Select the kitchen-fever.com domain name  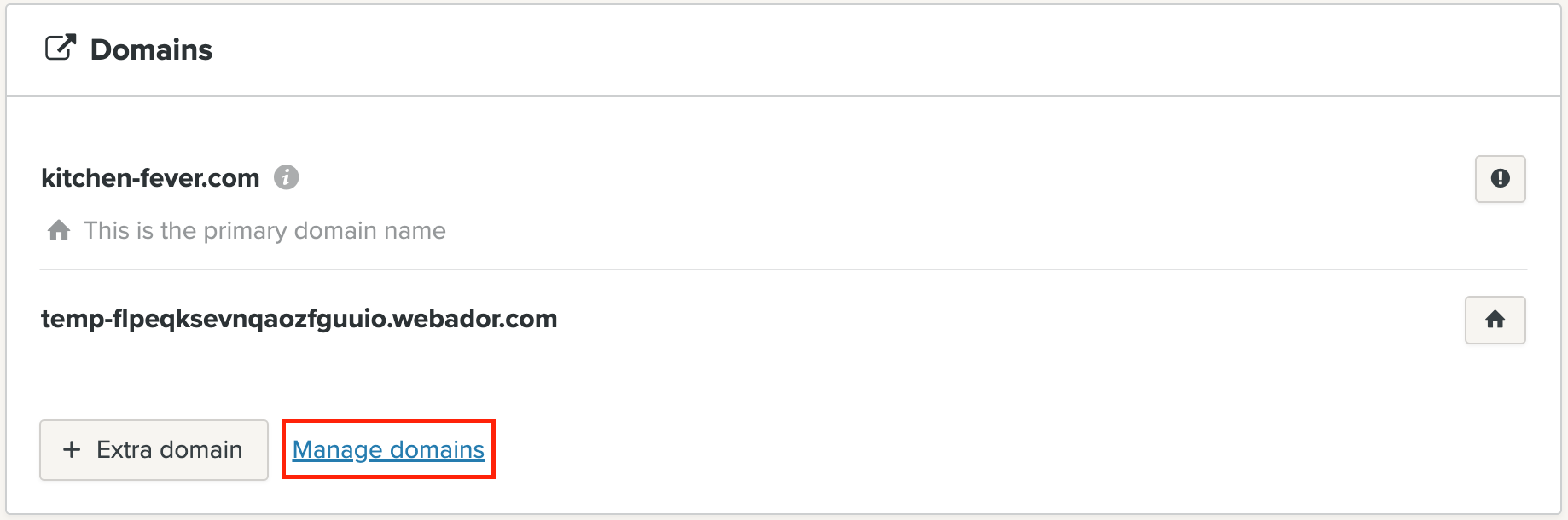(x=150, y=177)
